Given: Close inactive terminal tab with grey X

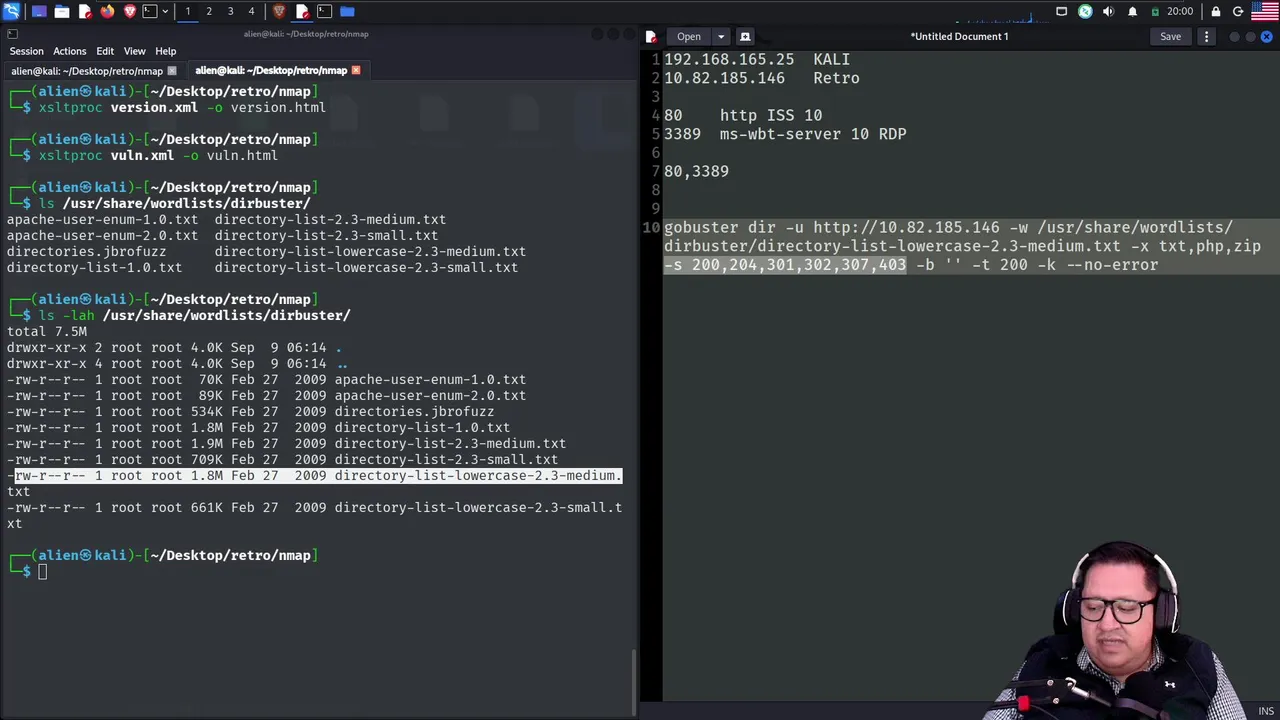Looking at the screenshot, I should pyautogui.click(x=172, y=70).
